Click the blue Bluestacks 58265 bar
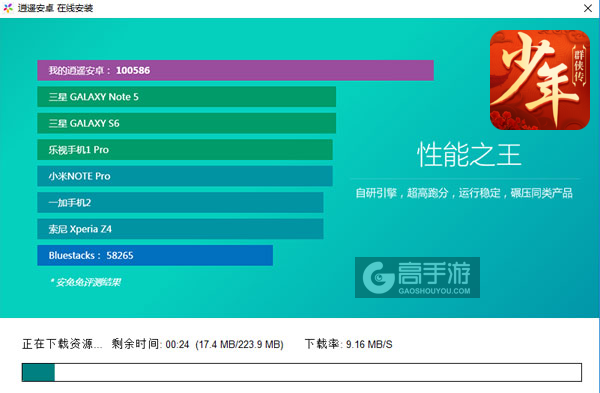 click(x=155, y=255)
